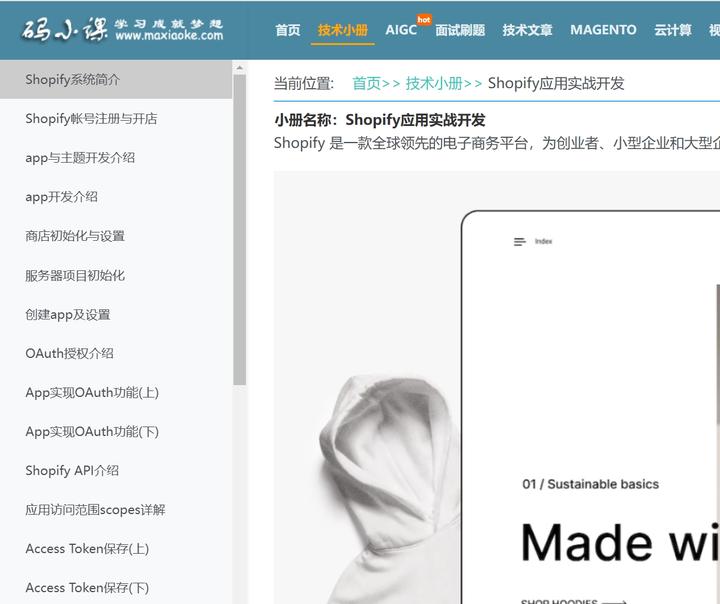Click the www.maxiaoke.com URL text

point(169,35)
